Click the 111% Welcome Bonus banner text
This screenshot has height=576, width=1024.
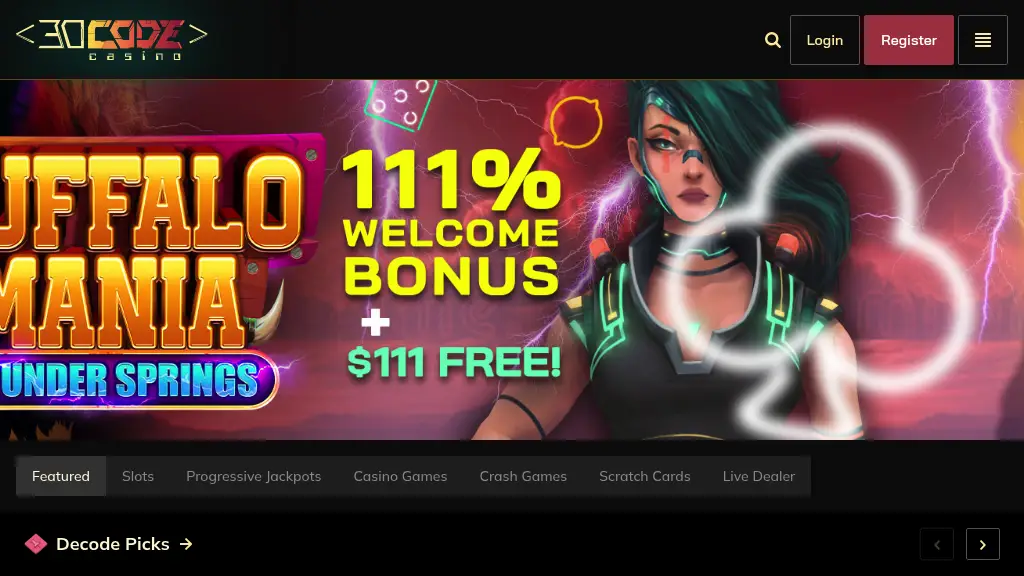point(451,222)
